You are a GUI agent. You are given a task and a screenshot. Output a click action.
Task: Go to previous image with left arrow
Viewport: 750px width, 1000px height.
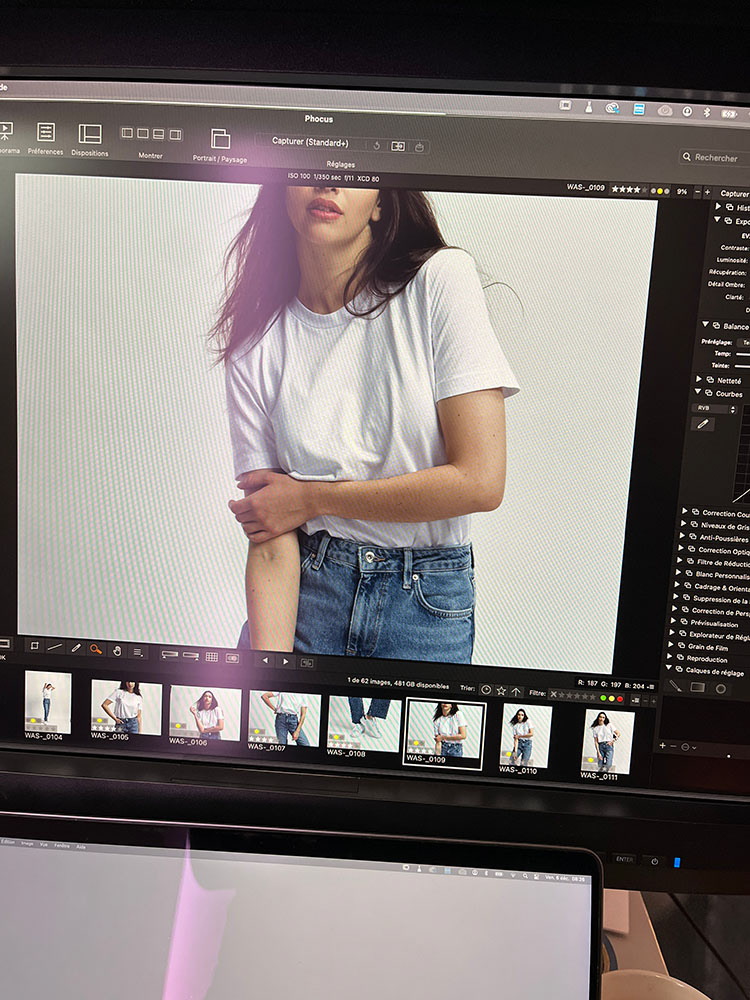pos(265,661)
